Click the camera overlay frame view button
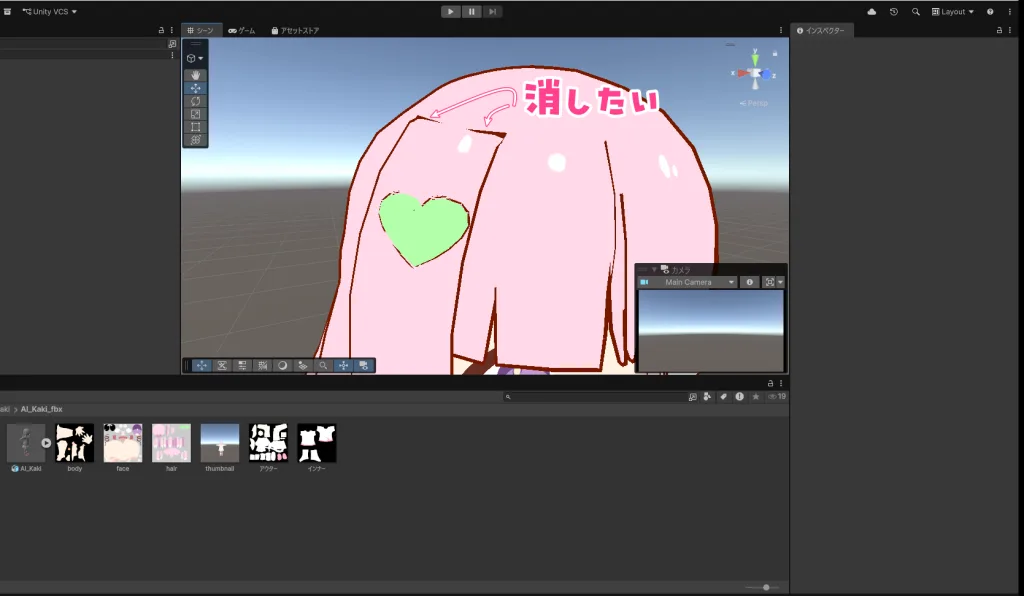The image size is (1024, 596). point(769,282)
